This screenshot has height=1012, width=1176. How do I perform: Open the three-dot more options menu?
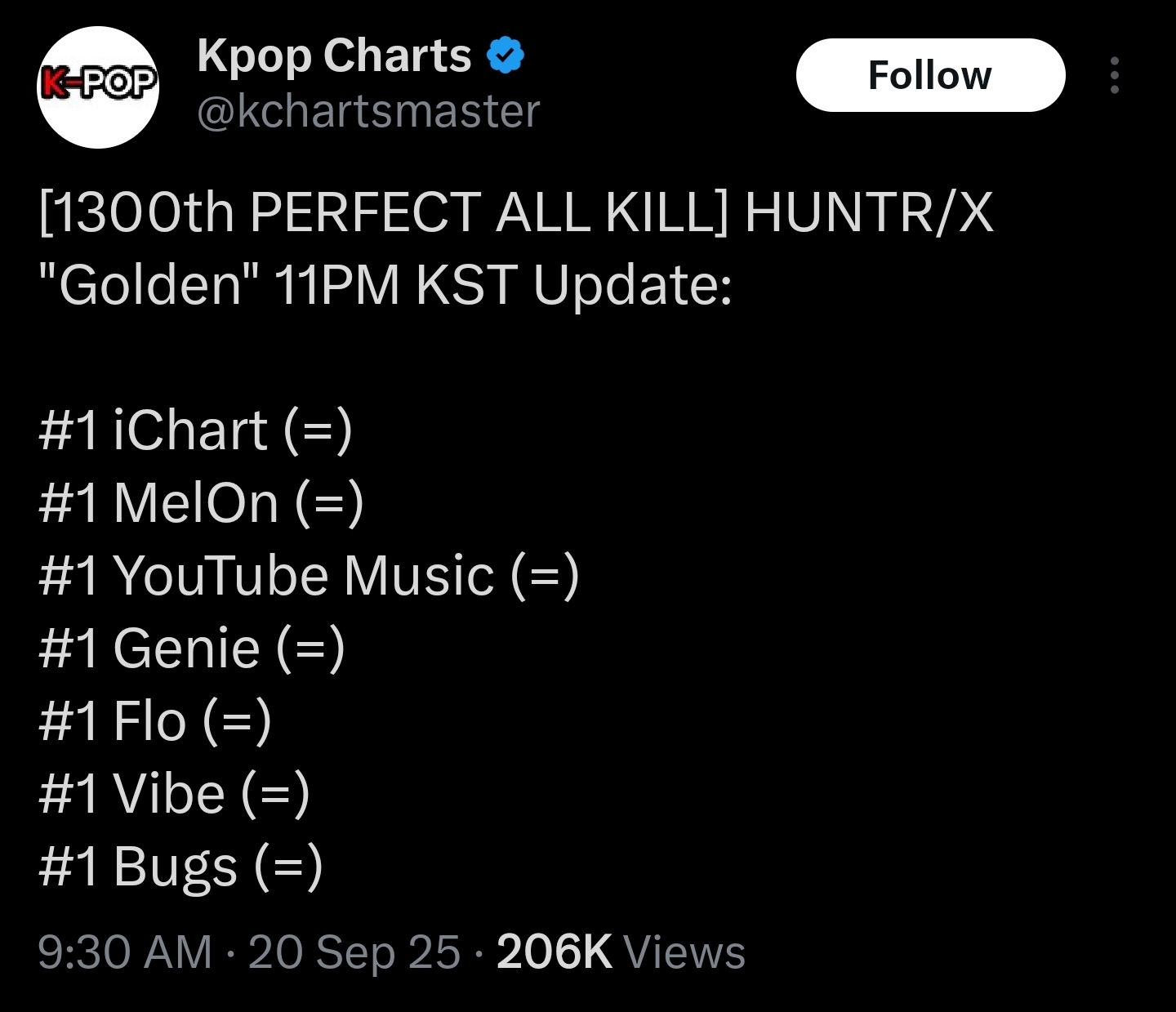[1114, 75]
